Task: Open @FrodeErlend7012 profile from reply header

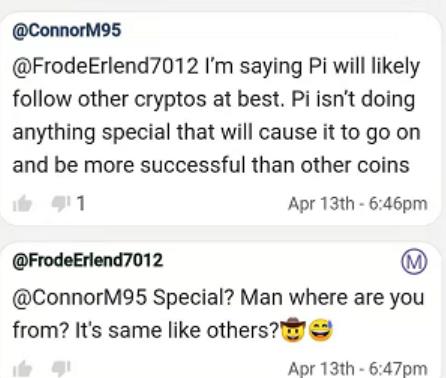Action: pos(88,260)
